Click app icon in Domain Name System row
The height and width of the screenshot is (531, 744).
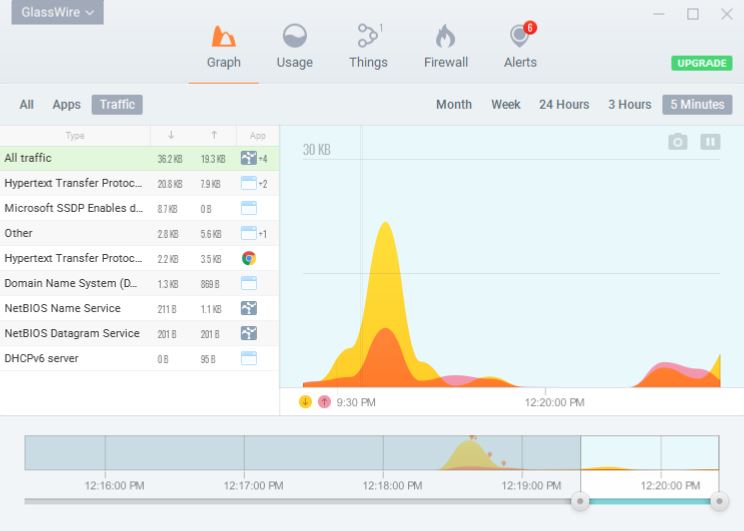249,283
